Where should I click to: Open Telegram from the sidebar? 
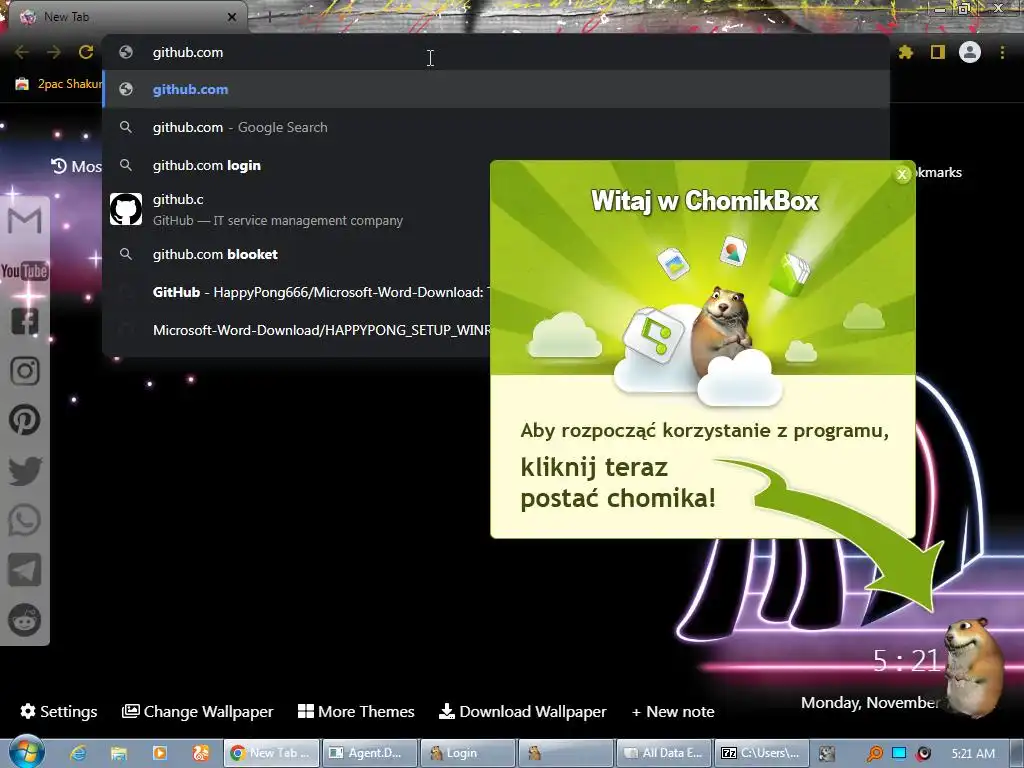tap(25, 570)
